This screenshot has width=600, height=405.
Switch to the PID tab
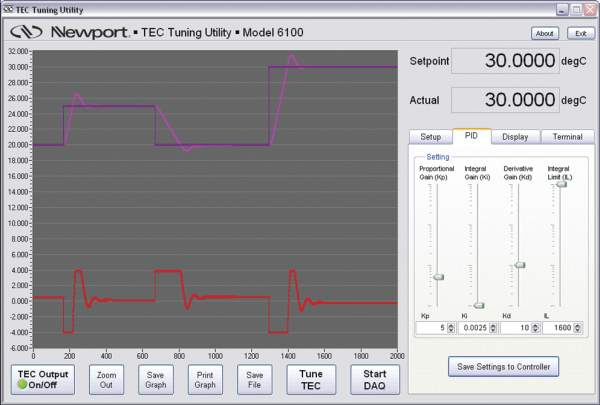(473, 136)
